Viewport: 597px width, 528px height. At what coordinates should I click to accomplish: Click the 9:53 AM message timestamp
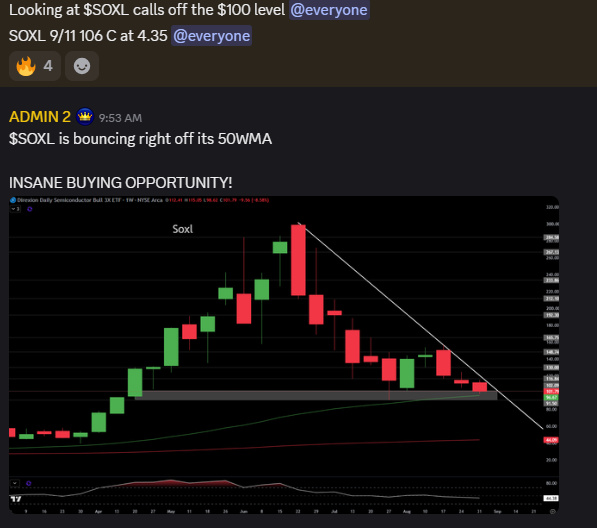(120, 118)
